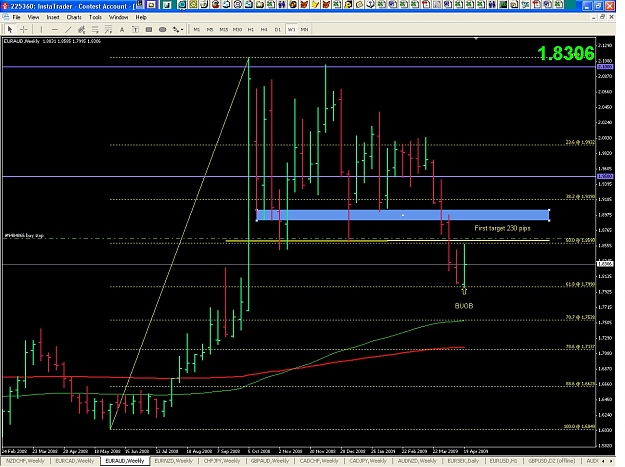Image resolution: width=625 pixels, height=467 pixels.
Task: Switch chart to MN monthly timeframe
Action: point(305,29)
